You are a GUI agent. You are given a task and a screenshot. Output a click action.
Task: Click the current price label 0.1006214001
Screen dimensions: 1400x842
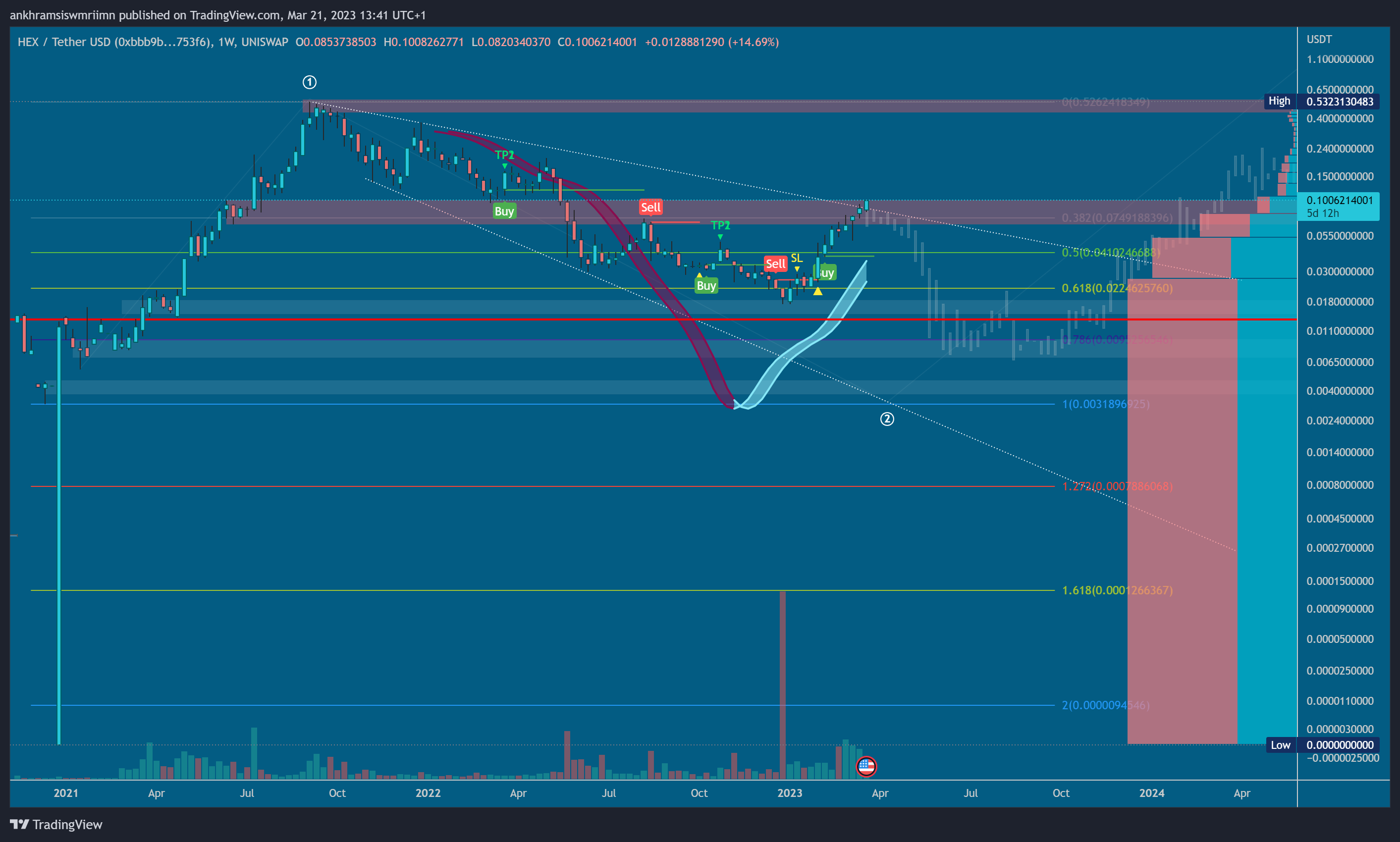pos(1339,200)
